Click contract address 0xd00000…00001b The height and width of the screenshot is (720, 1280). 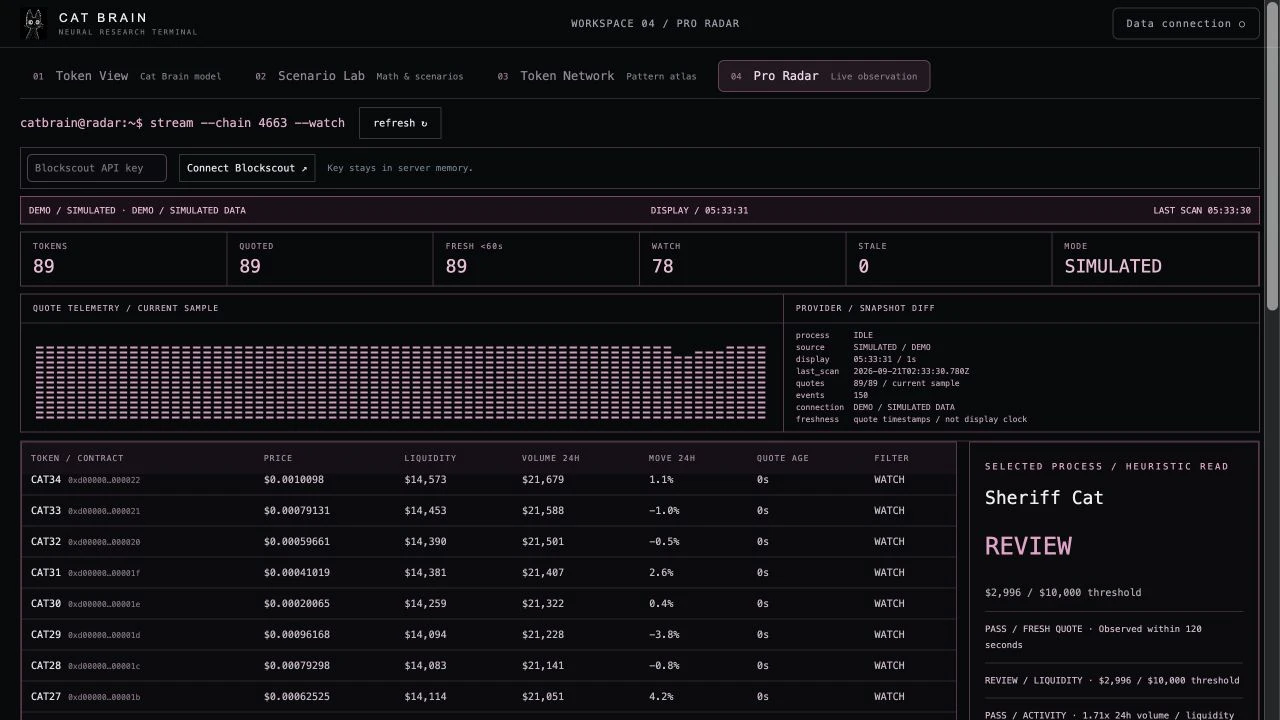pos(104,697)
